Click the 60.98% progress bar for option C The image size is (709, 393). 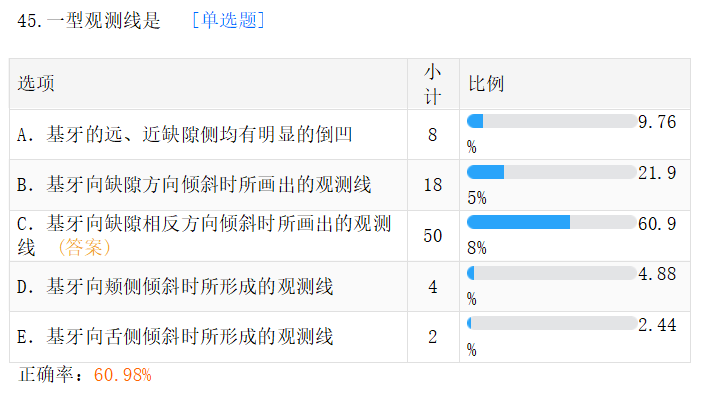(552, 222)
